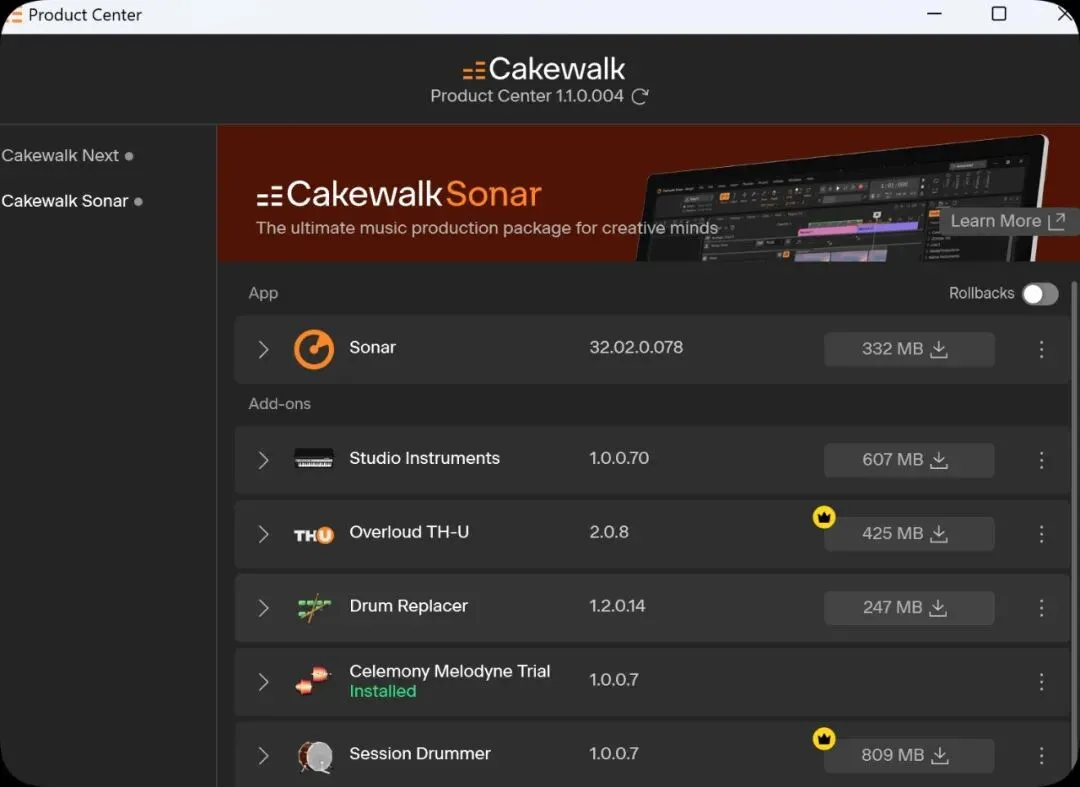Open more options for Celemony Melodyne Trial
Screen dimensions: 1080x787
[1041, 682]
